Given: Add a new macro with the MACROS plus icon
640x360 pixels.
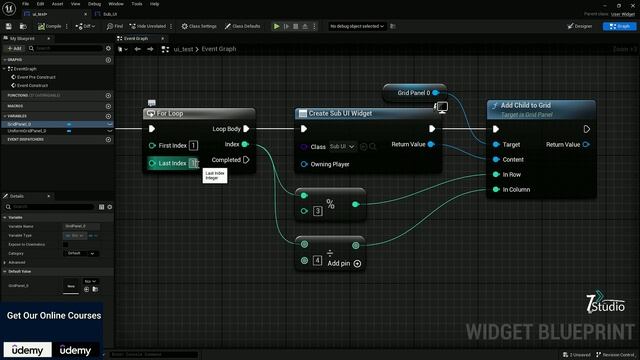Looking at the screenshot, I should [x=108, y=106].
